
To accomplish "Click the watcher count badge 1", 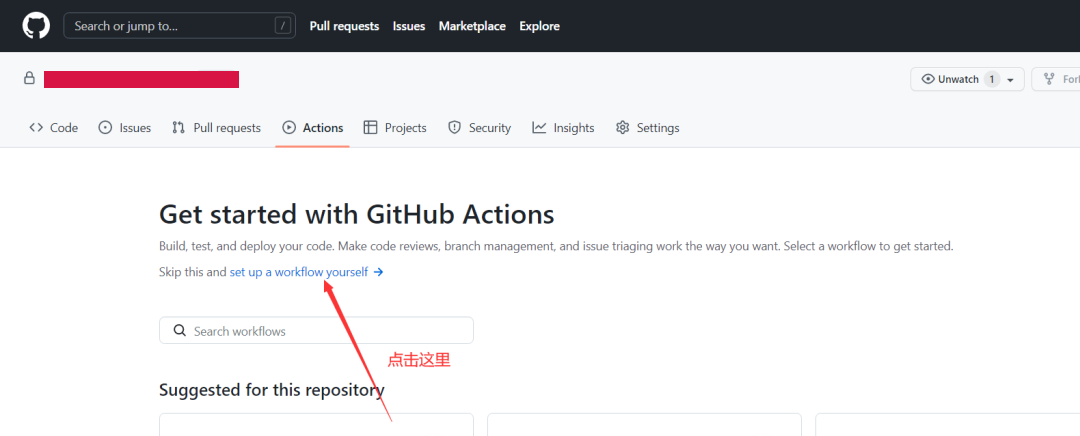I will [992, 79].
